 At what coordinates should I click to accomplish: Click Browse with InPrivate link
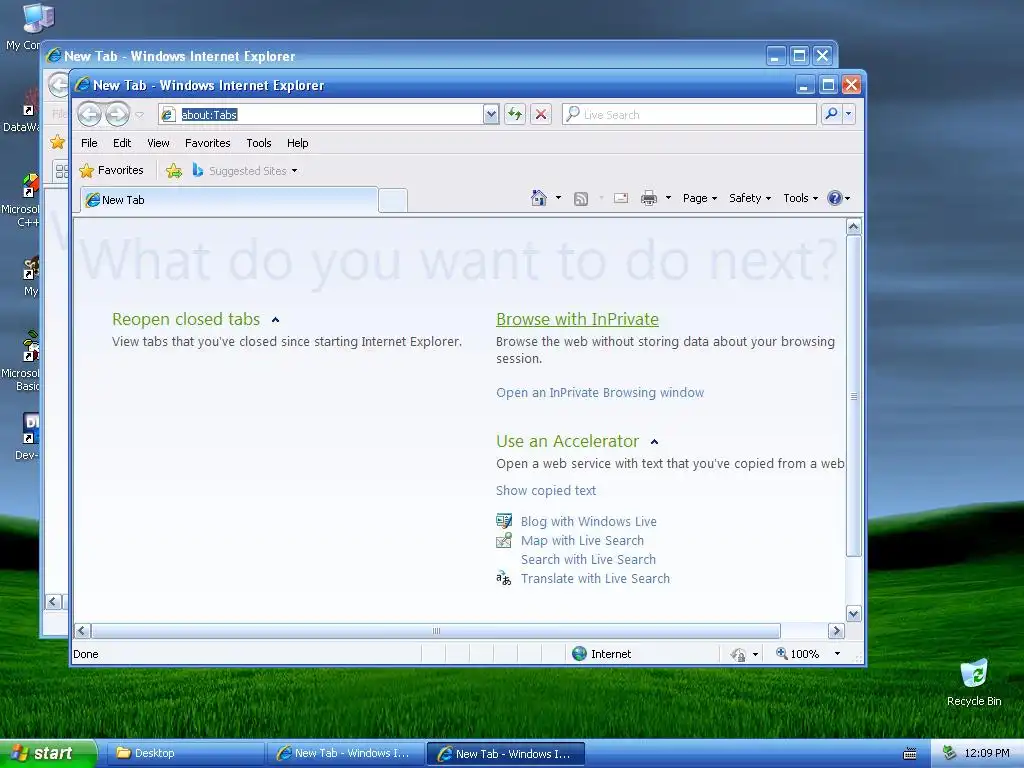click(577, 319)
